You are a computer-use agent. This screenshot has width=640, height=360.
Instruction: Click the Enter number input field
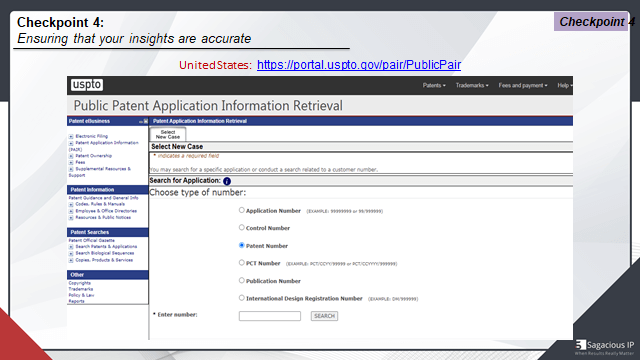[270, 316]
